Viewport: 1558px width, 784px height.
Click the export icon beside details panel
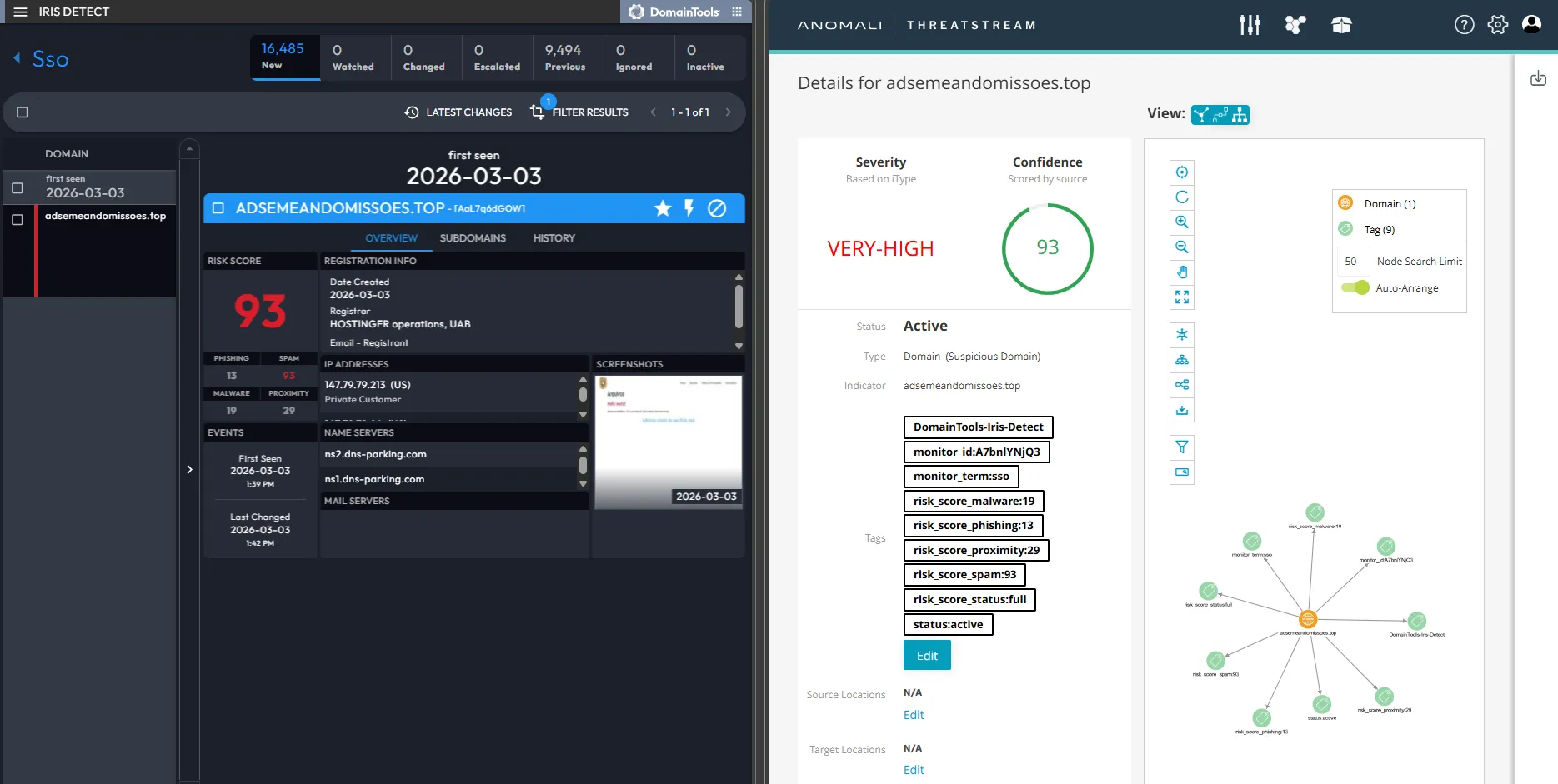1539,78
